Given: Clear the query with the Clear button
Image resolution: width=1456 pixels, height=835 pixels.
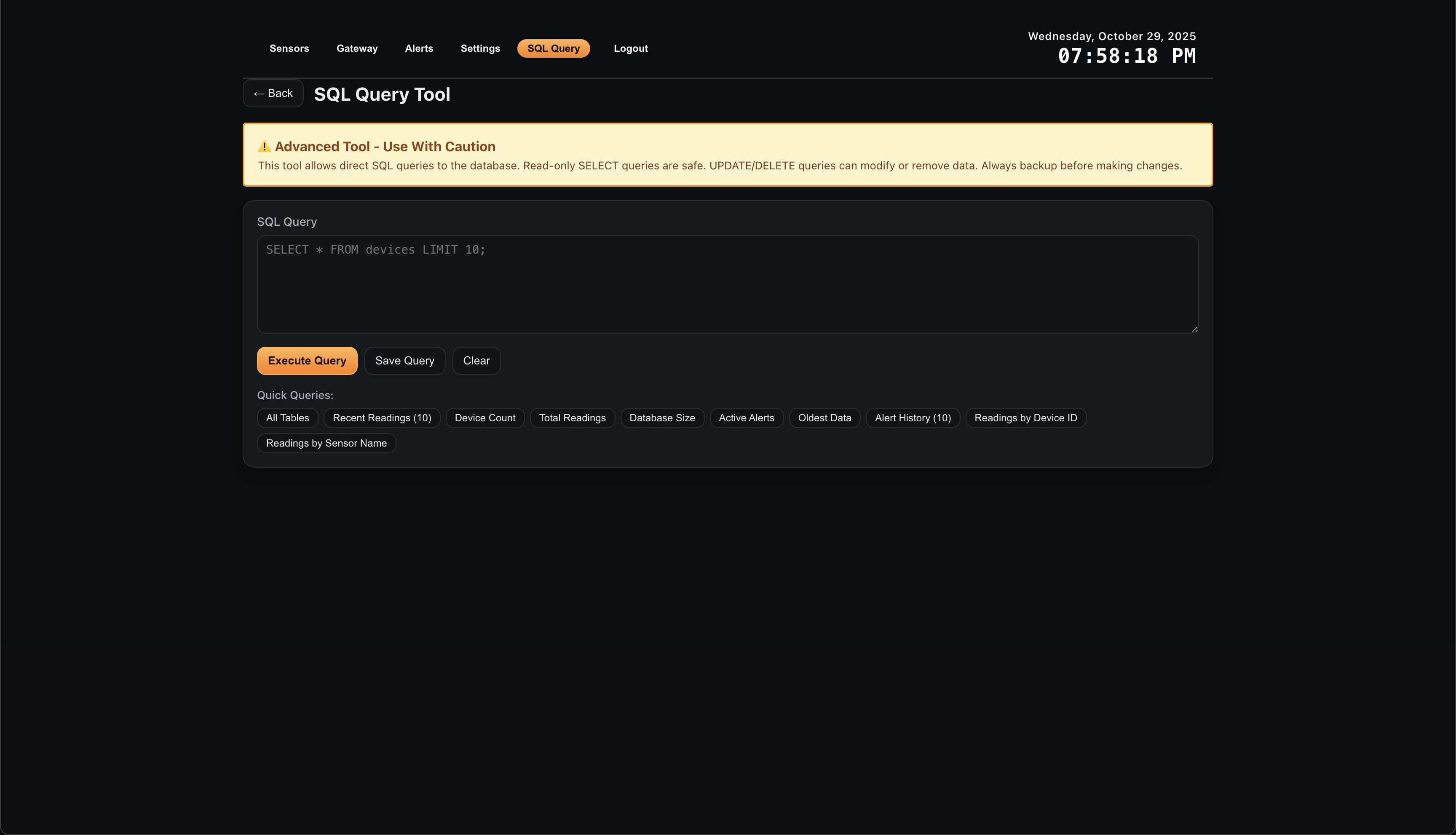Looking at the screenshot, I should coord(476,361).
